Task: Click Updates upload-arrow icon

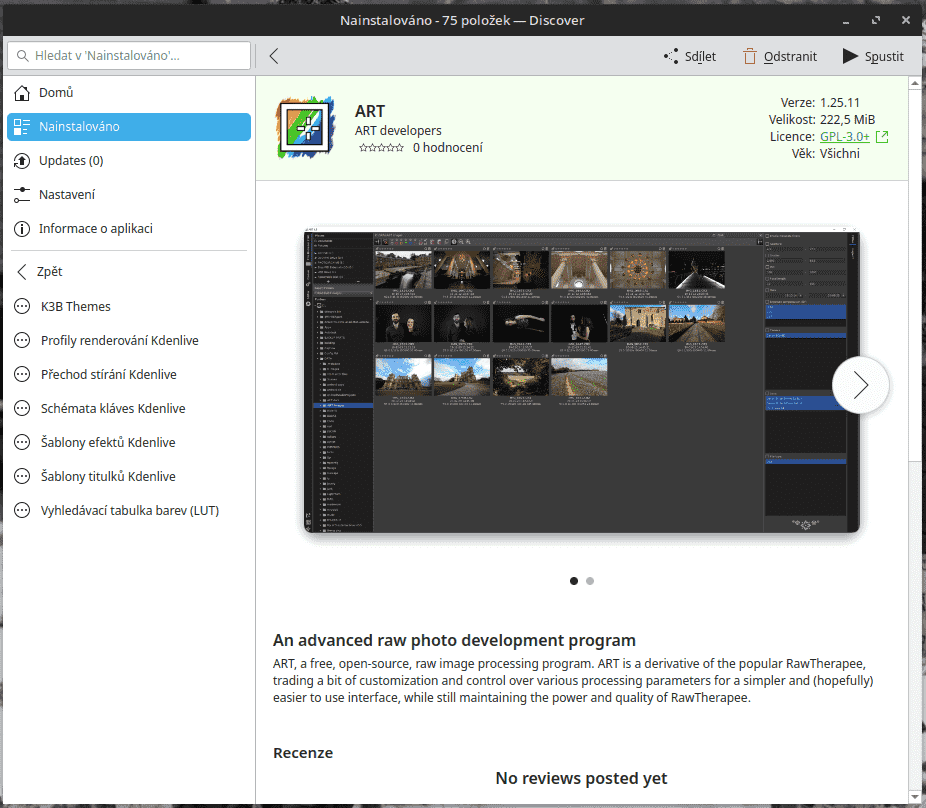Action: pyautogui.click(x=22, y=161)
